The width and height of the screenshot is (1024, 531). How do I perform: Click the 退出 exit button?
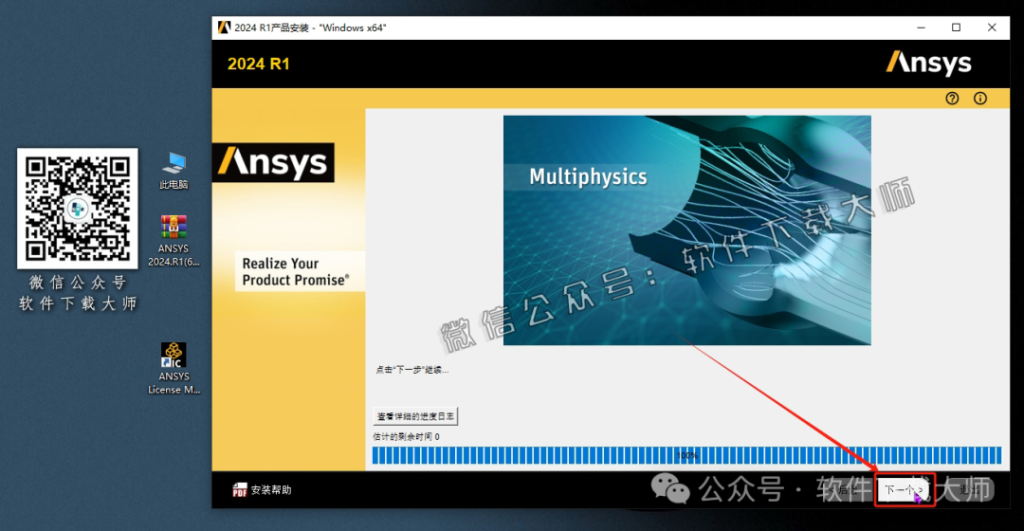(969, 489)
